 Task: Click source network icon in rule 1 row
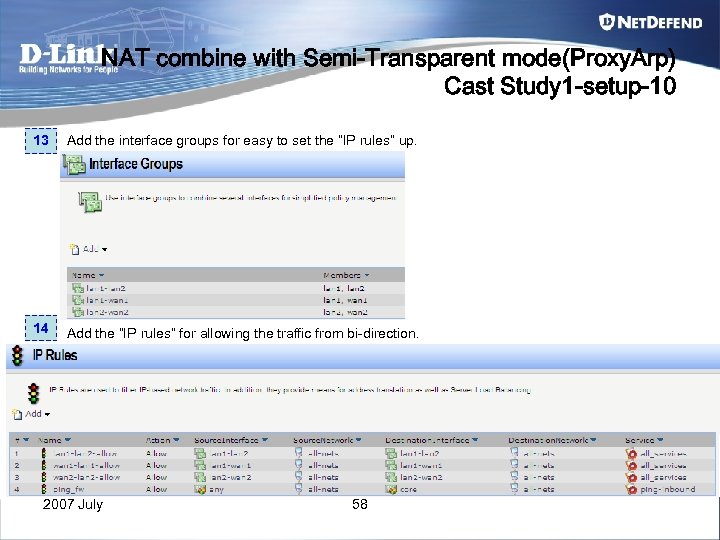tap(299, 453)
